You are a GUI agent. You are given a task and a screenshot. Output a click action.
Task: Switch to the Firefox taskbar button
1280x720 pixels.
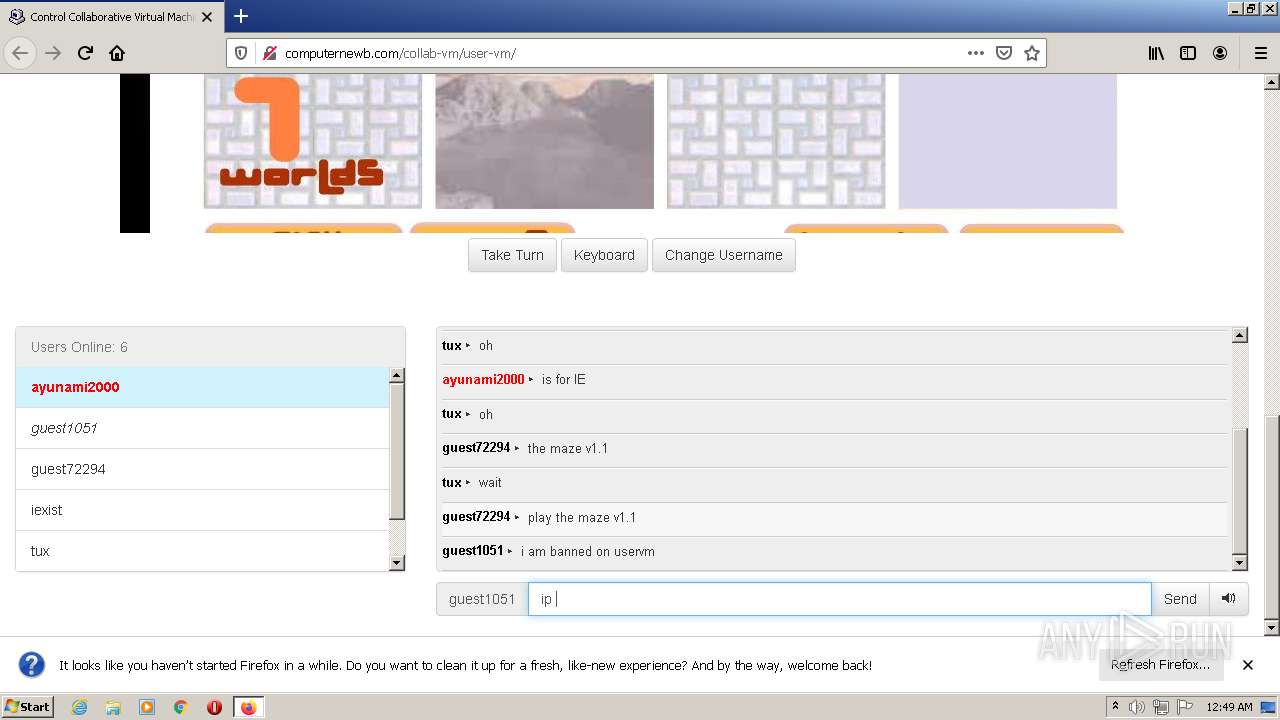(x=248, y=707)
